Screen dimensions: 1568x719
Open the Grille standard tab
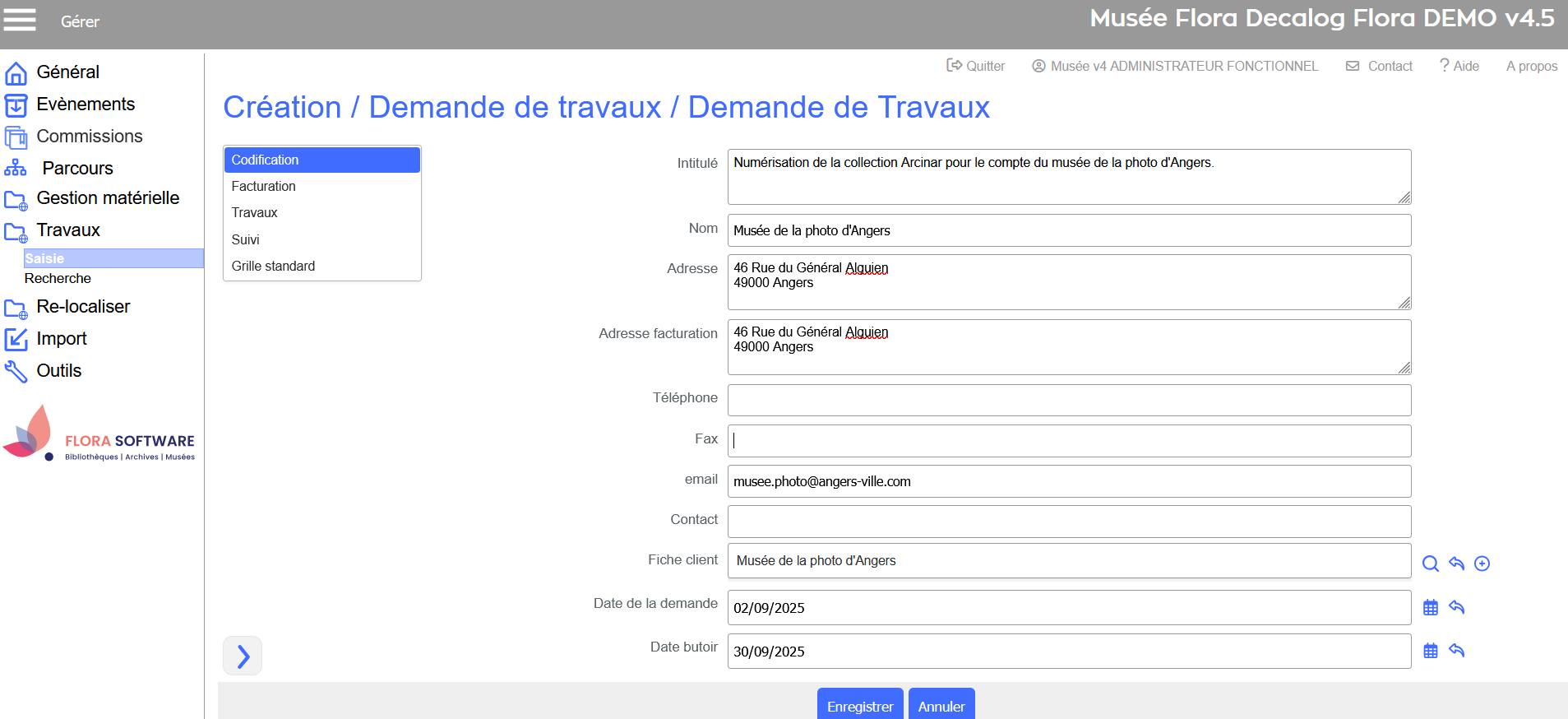[x=273, y=267]
